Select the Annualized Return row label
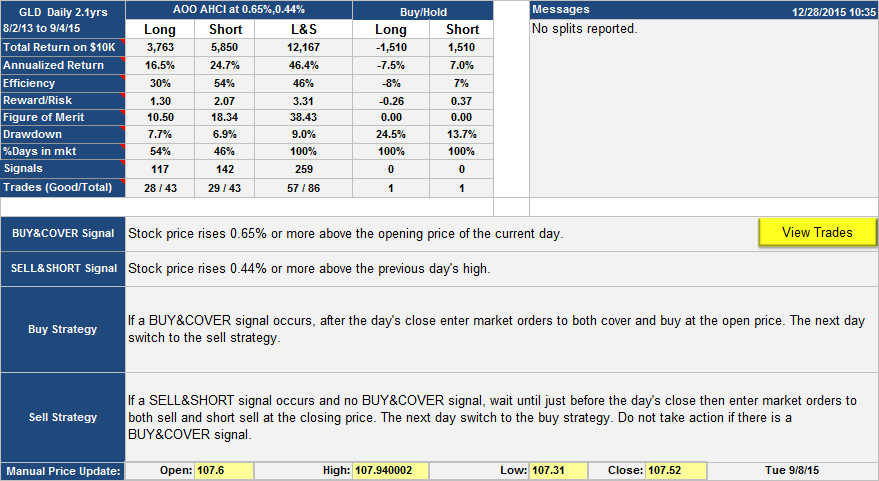879x481 pixels. click(x=62, y=65)
